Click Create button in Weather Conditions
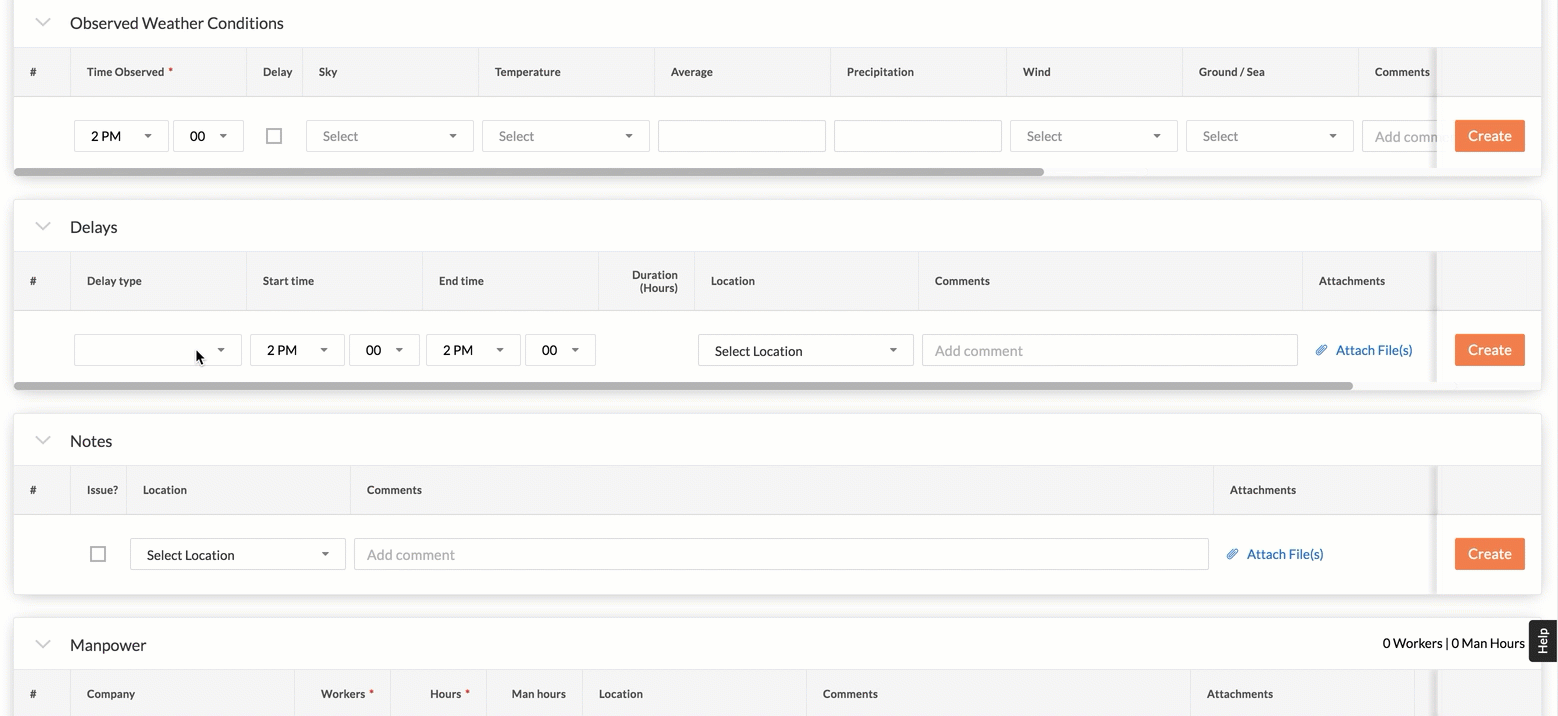This screenshot has height=716, width=1558. pos(1489,136)
